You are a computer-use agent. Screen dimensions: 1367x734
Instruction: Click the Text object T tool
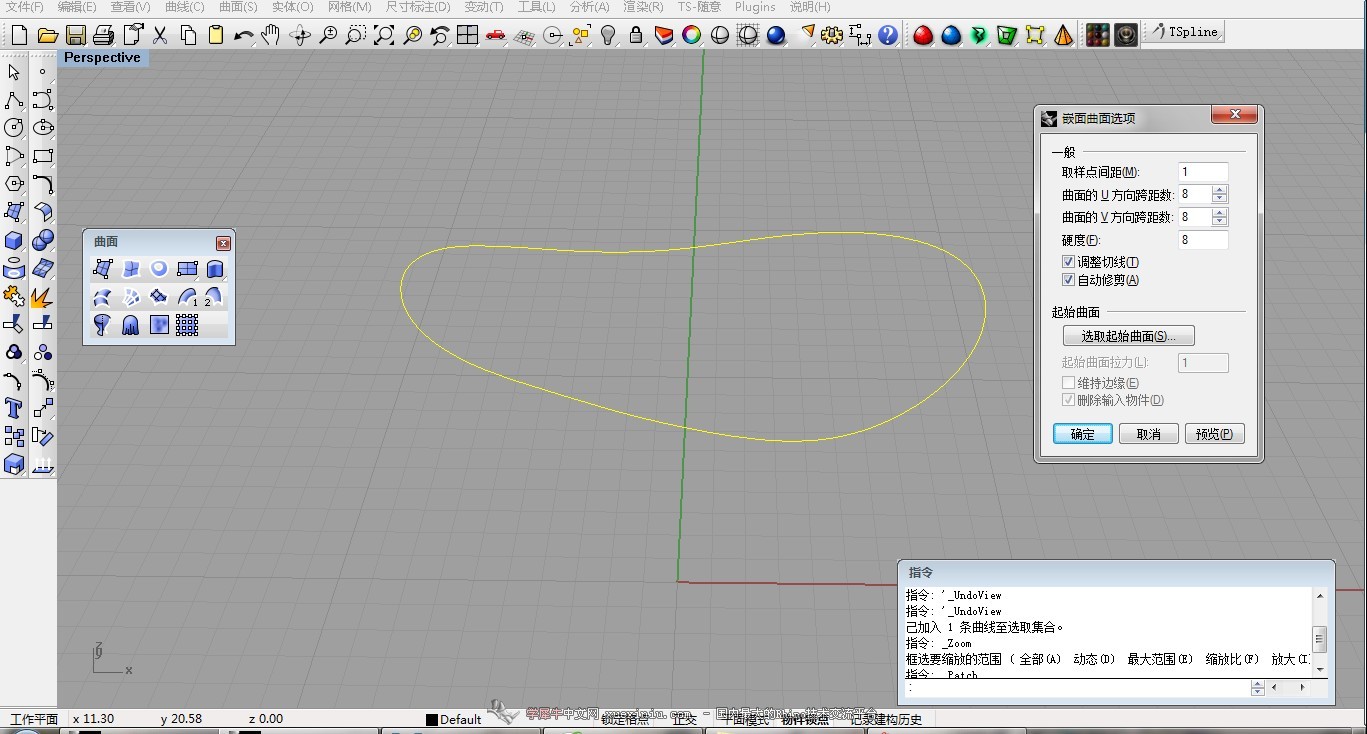[14, 408]
